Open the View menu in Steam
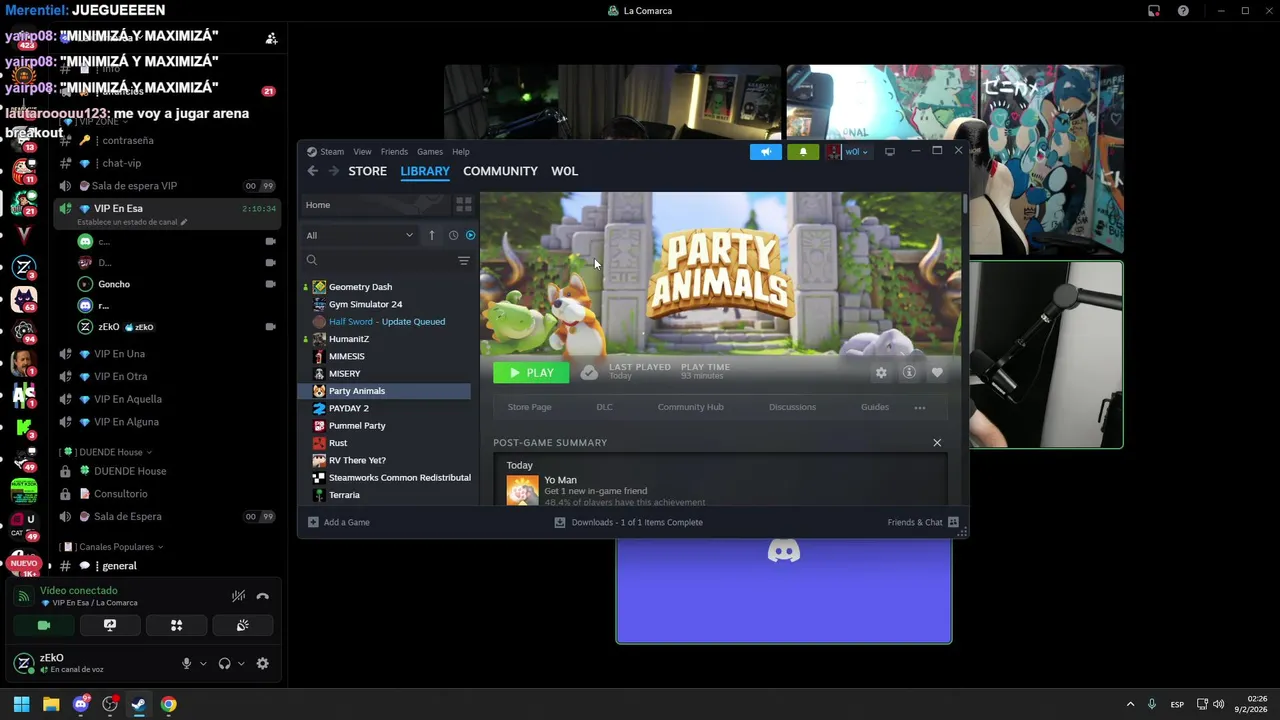This screenshot has width=1280, height=720. 362,152
